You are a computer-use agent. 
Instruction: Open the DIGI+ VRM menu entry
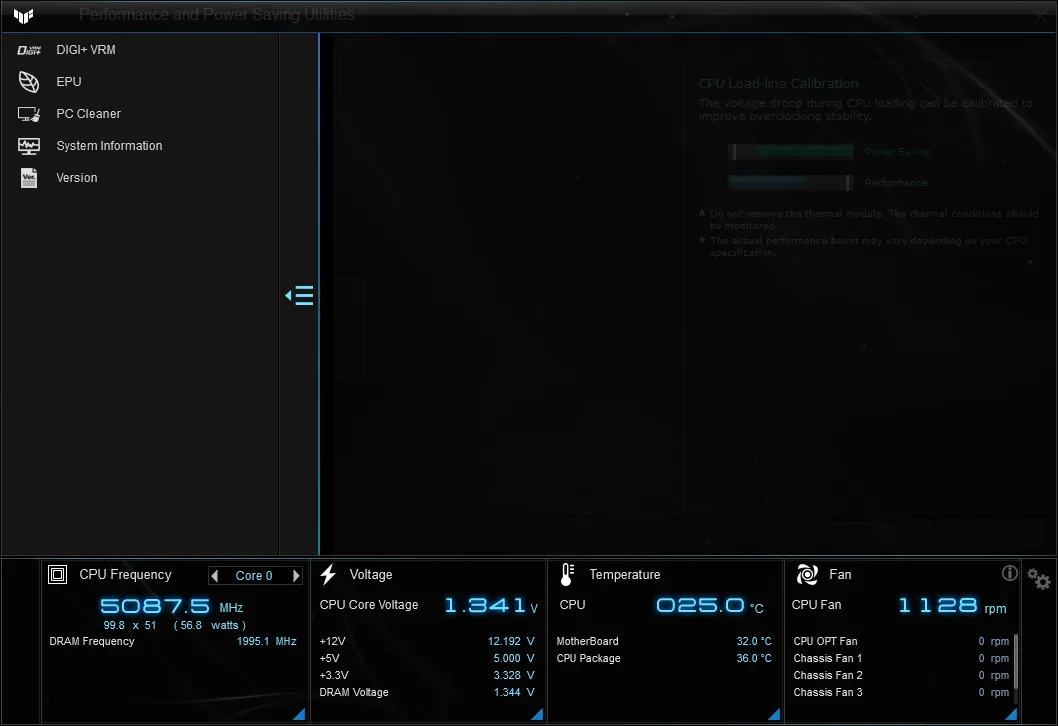[x=86, y=50]
